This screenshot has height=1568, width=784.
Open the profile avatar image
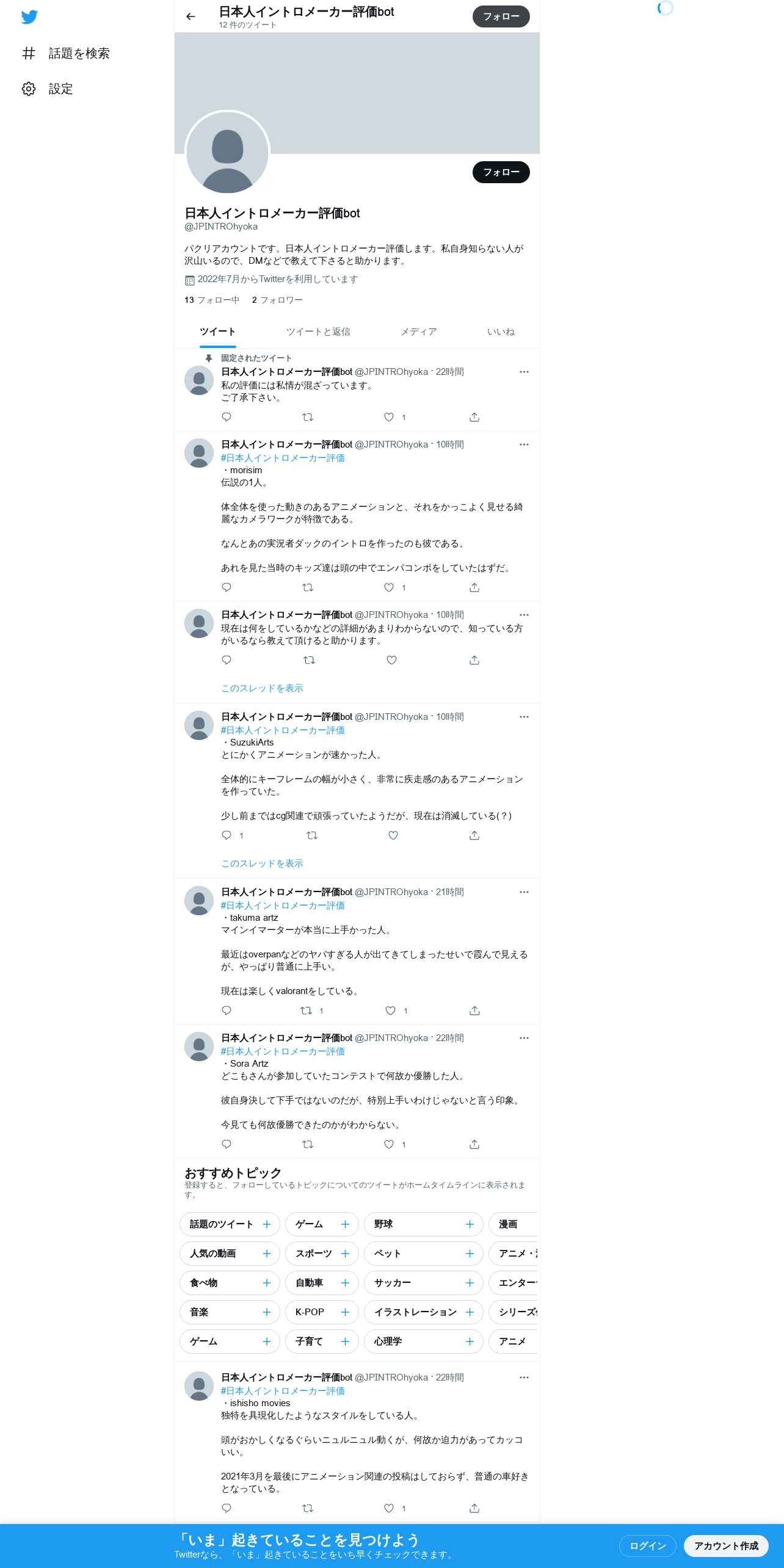tap(227, 153)
